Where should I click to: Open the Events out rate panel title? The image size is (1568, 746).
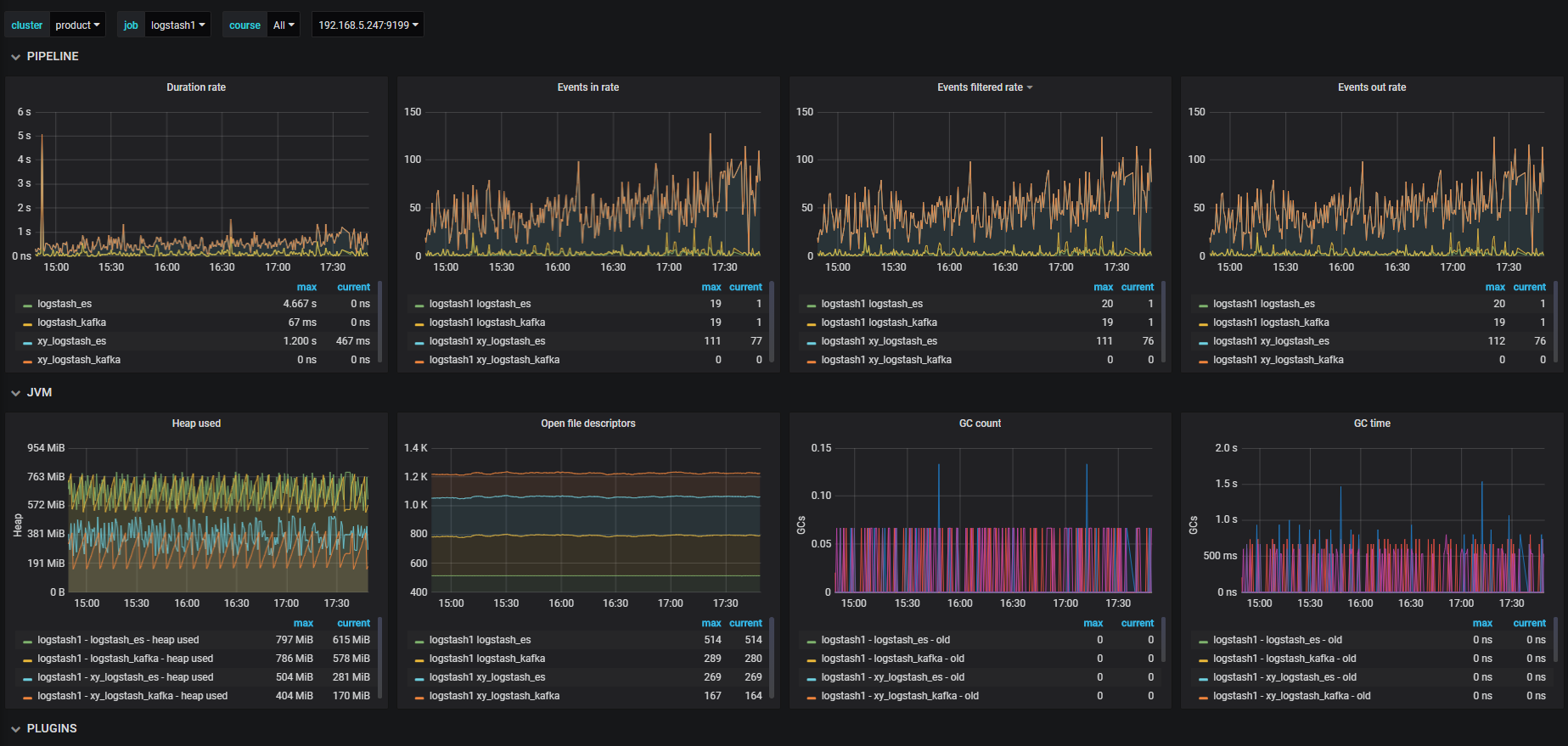[1372, 87]
